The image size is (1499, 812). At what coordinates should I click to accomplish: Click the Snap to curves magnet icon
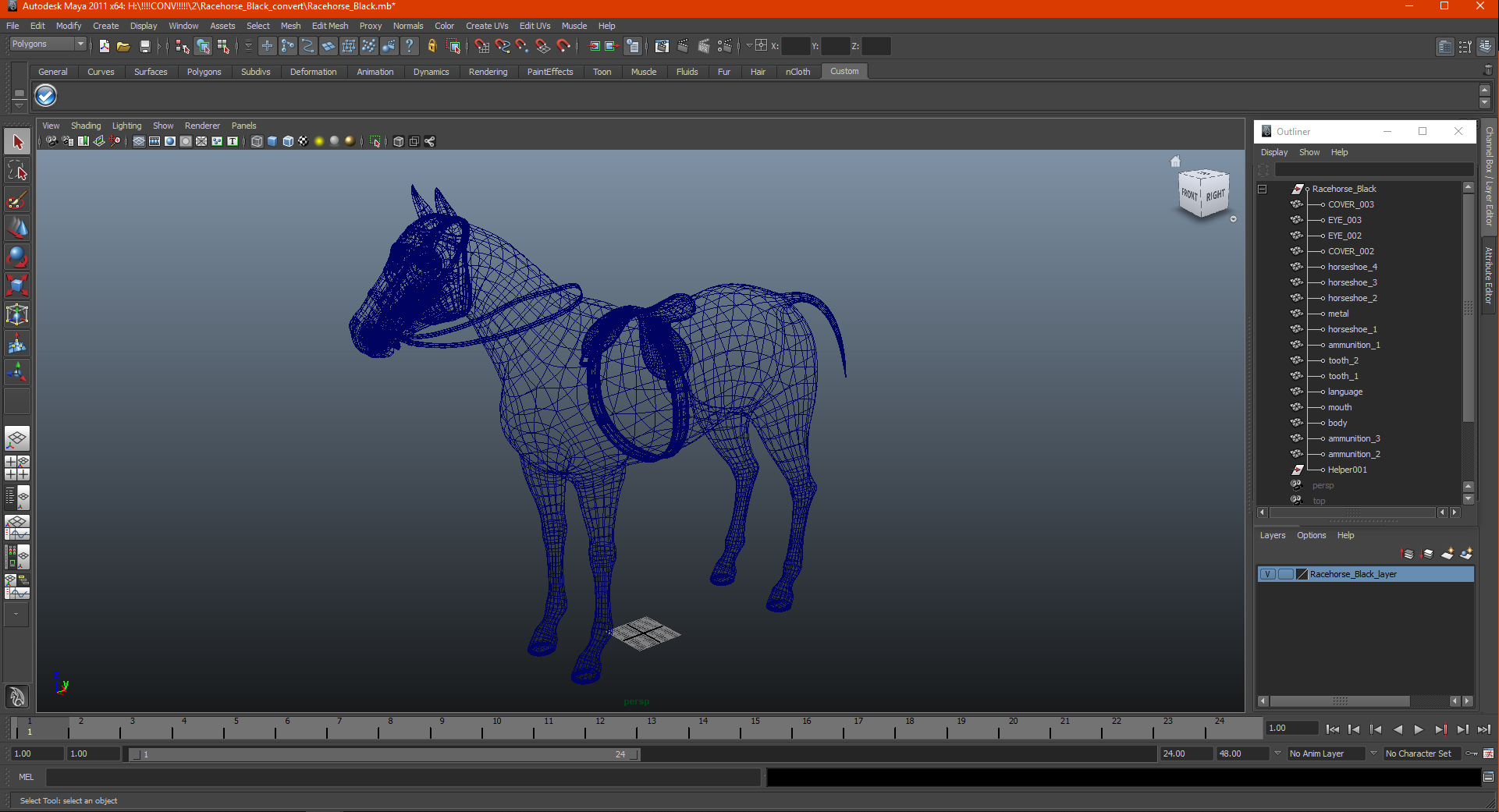pyautogui.click(x=503, y=46)
